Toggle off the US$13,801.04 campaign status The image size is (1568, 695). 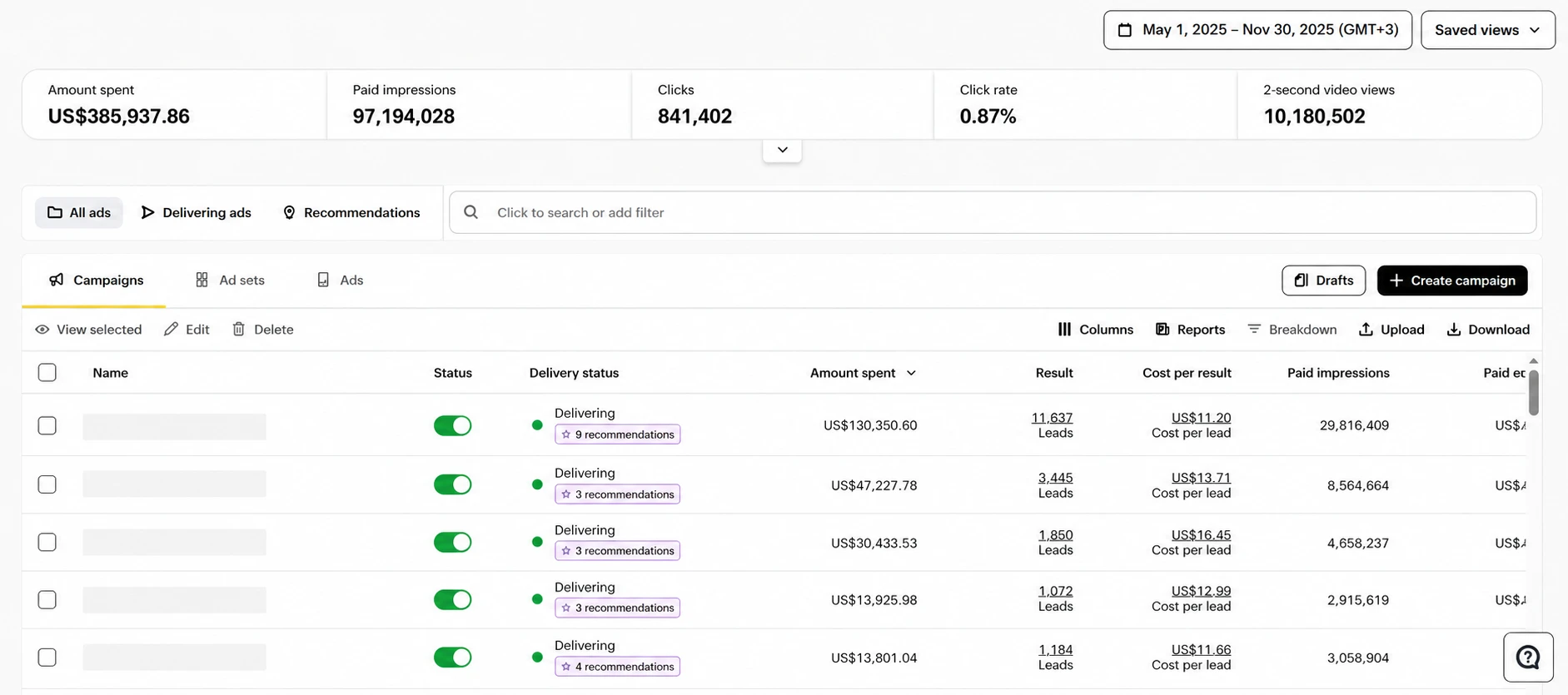453,658
